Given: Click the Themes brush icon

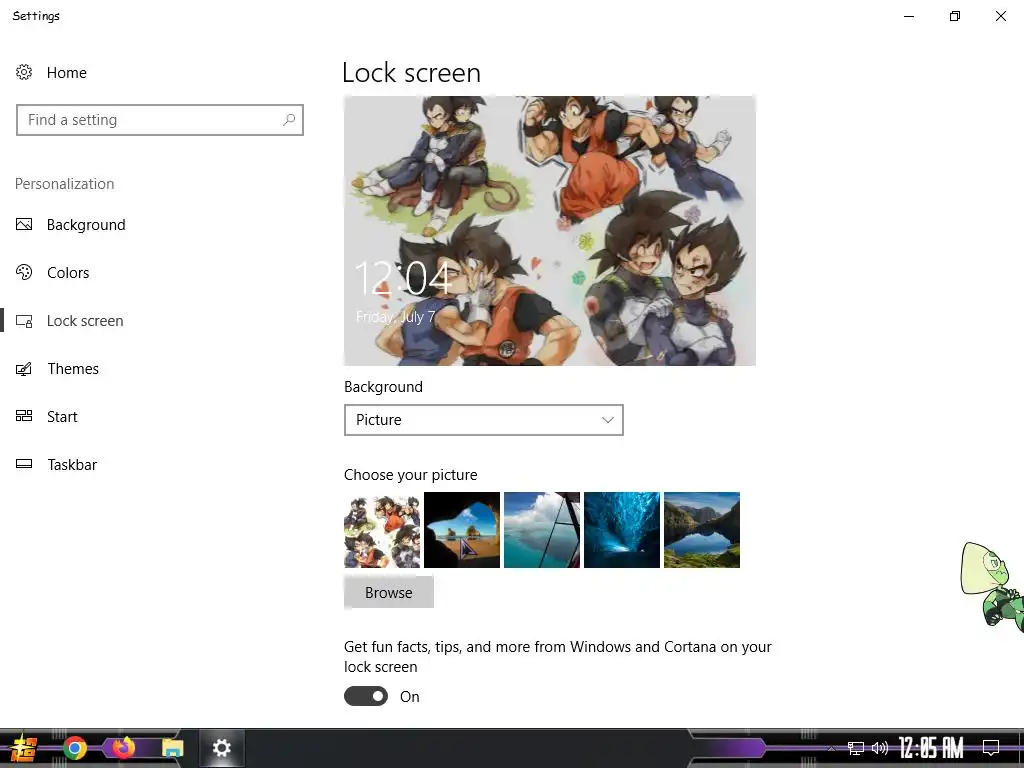Looking at the screenshot, I should pyautogui.click(x=24, y=369).
